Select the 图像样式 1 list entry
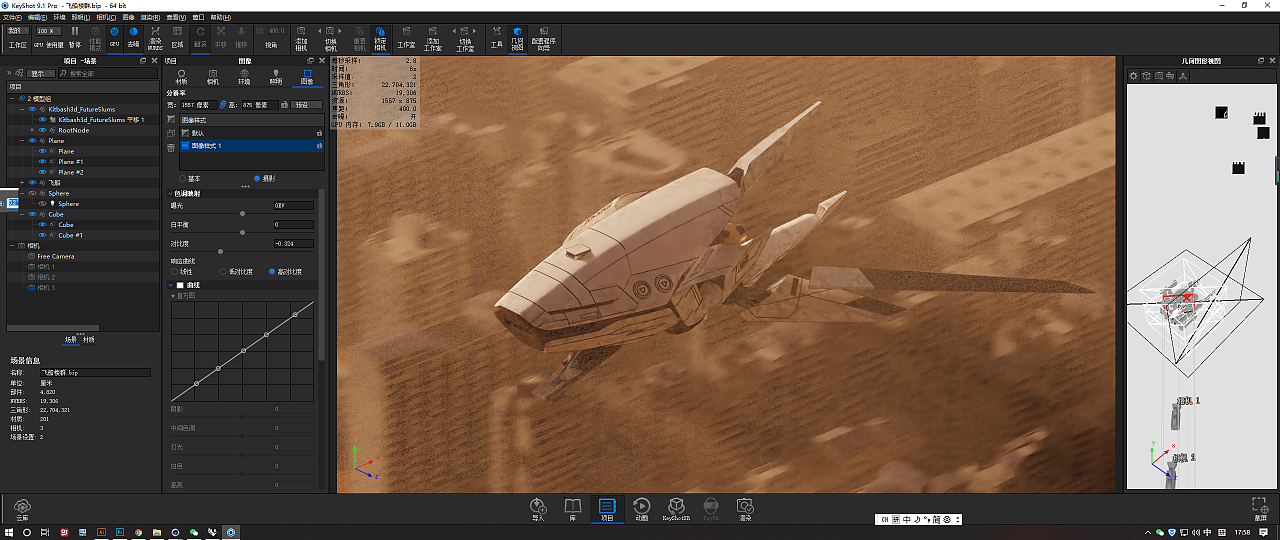This screenshot has width=1280, height=540. 252,146
